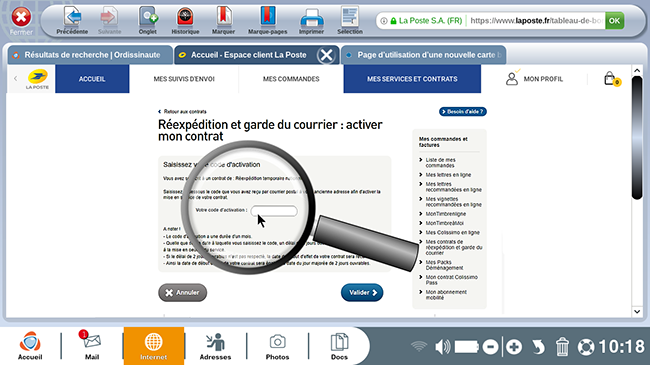Click the code d'activation input field
The width and height of the screenshot is (650, 365).
274,211
